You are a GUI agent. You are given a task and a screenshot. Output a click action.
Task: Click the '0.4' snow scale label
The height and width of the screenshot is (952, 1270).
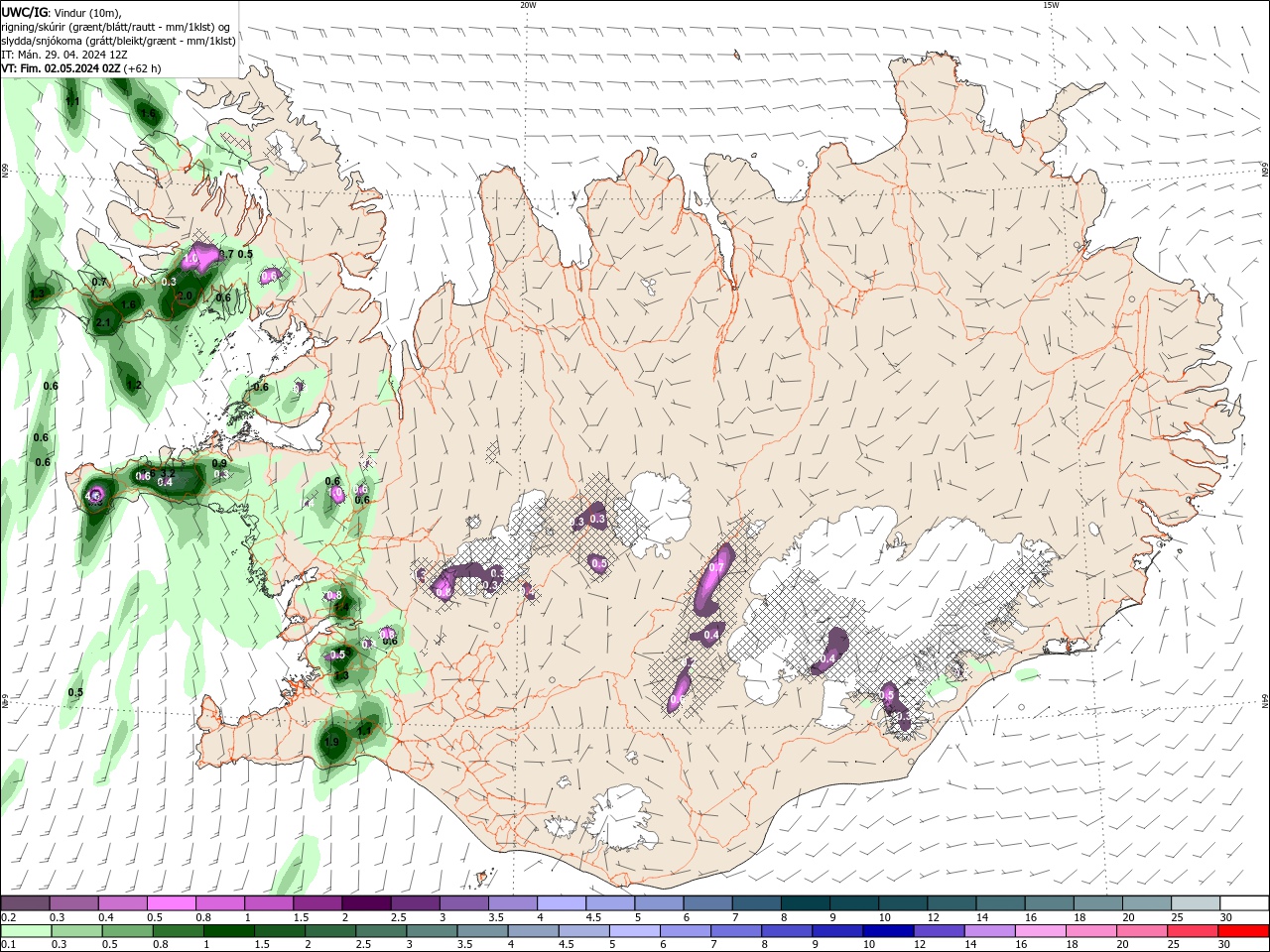(x=106, y=918)
